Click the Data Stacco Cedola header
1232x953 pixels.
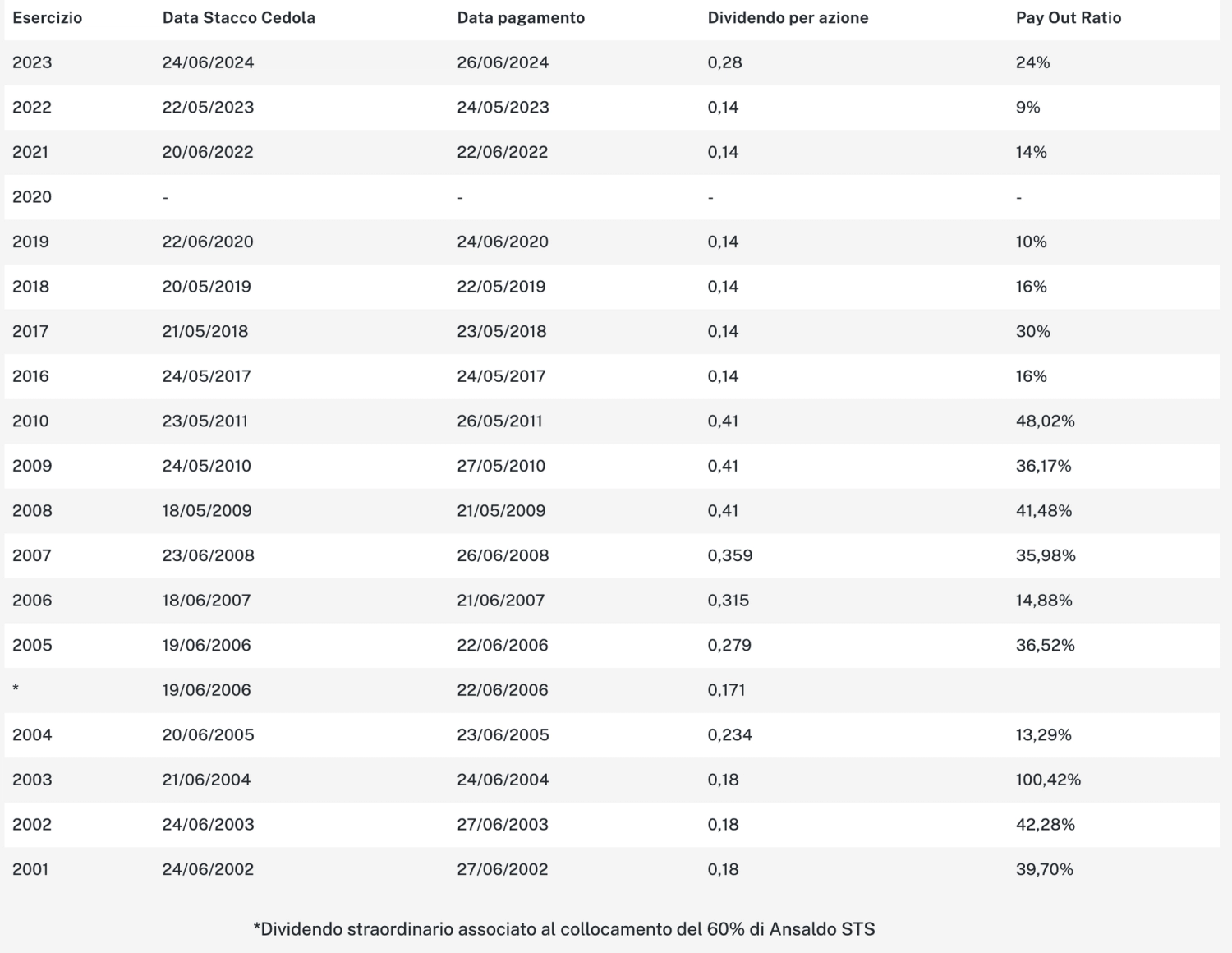coord(238,18)
